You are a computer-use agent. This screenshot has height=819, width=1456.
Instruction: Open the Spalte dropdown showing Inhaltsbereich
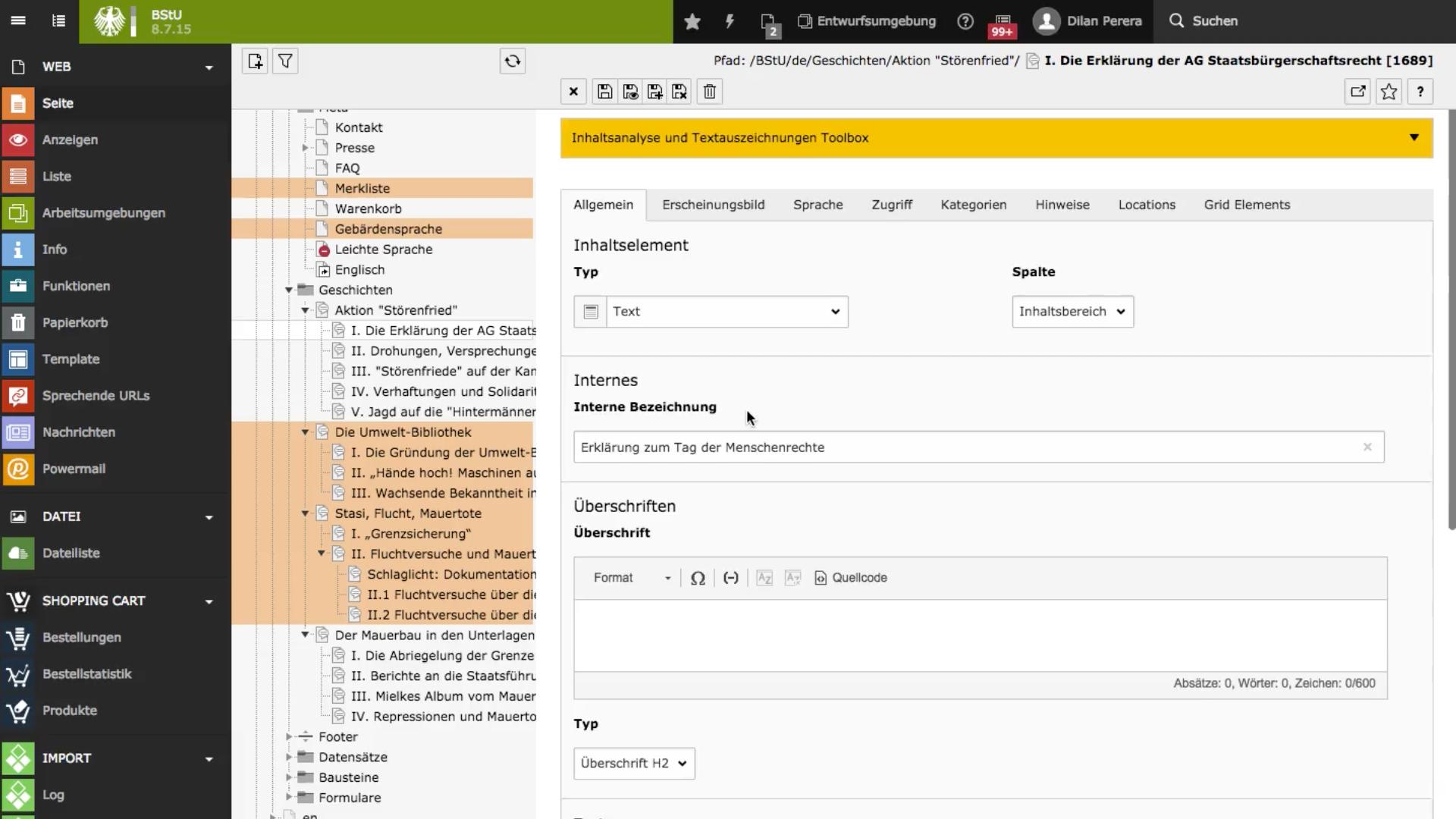point(1072,312)
